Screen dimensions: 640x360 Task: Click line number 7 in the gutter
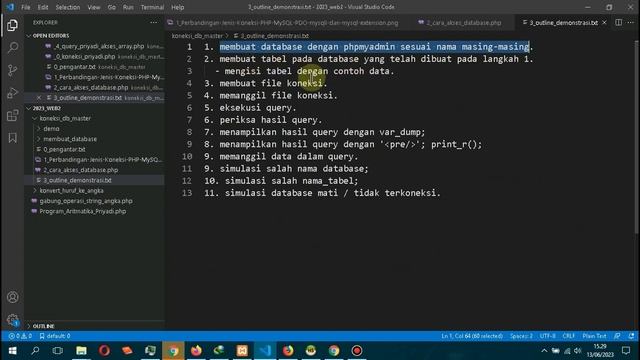click(189, 120)
